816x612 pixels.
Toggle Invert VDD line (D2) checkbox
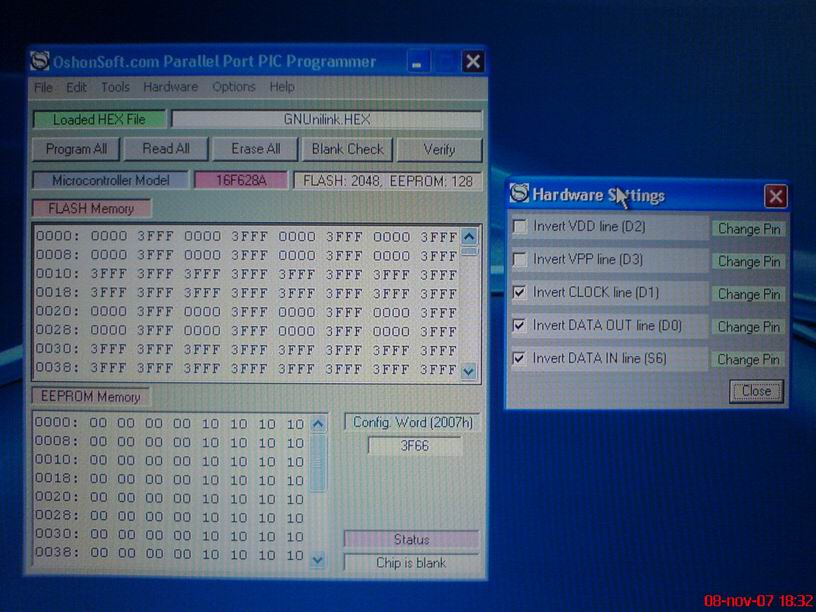click(520, 227)
